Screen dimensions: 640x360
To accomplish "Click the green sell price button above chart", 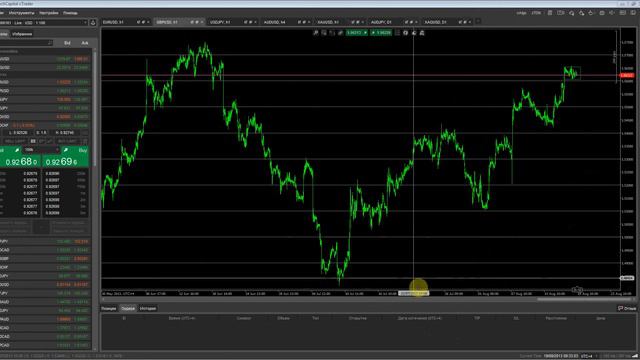I will click(x=357, y=33).
